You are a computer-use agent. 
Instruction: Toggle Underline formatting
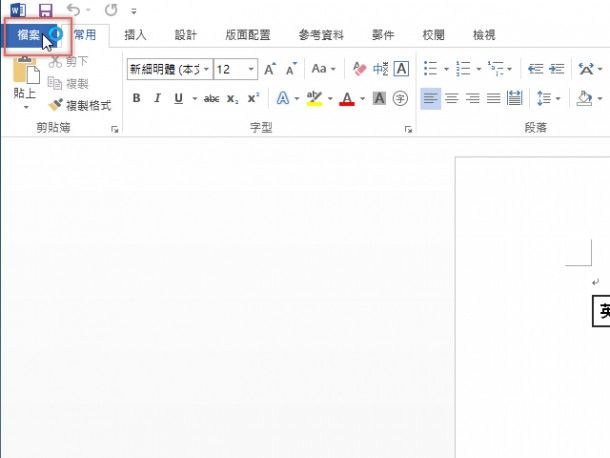tap(179, 98)
